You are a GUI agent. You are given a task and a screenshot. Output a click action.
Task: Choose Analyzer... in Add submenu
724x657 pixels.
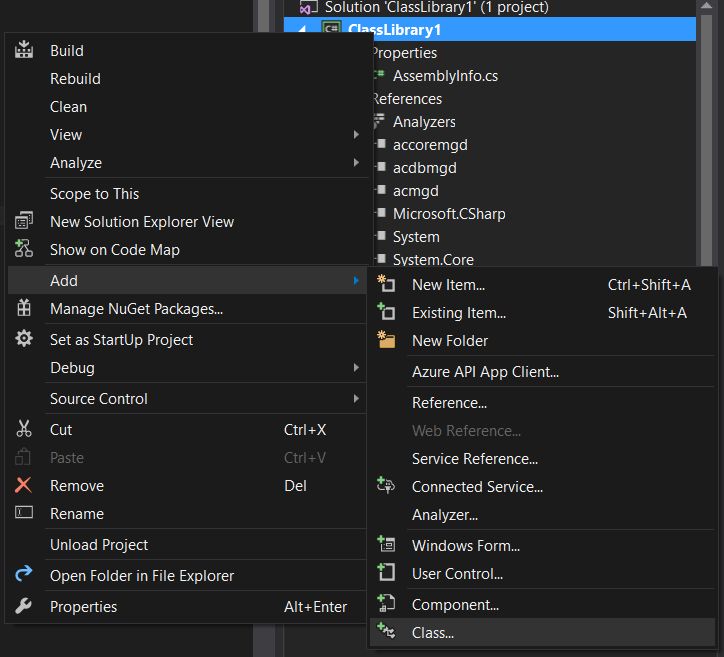[x=543, y=514]
